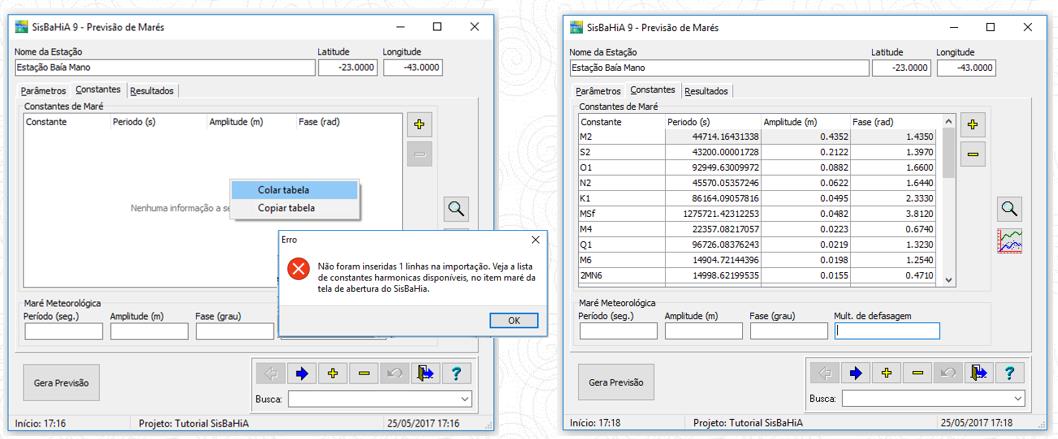
Task: Switch to Parâmetros tab in left window
Action: (x=43, y=90)
